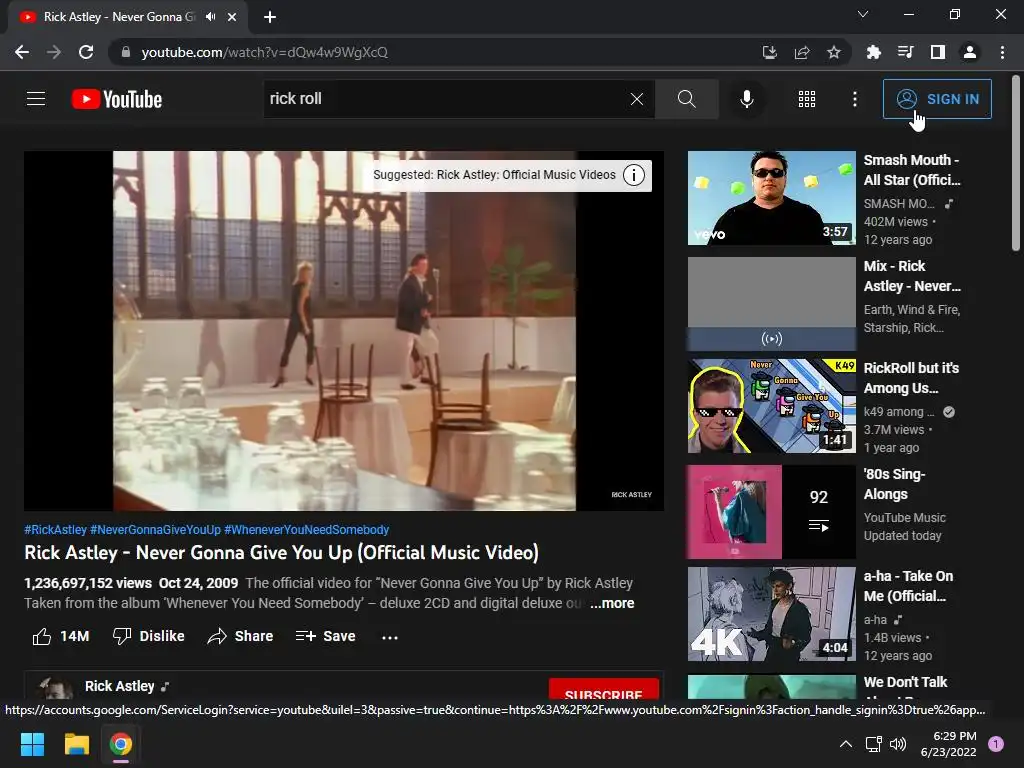Save the video to a playlist
This screenshot has height=768, width=1024.
pos(325,636)
